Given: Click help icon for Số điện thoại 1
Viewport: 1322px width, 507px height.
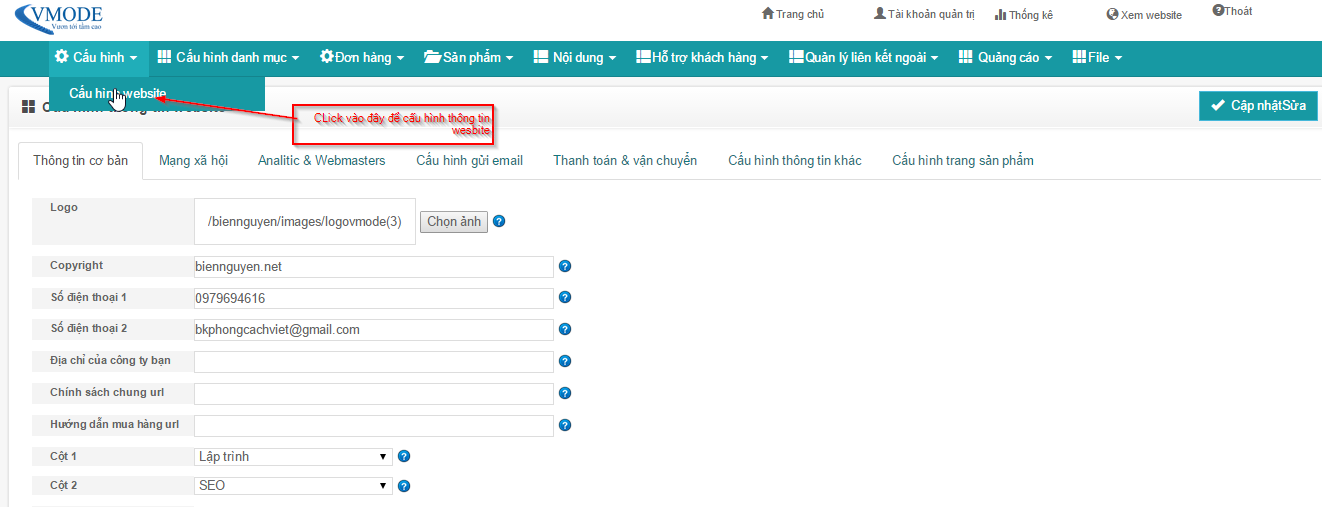Looking at the screenshot, I should (x=564, y=298).
